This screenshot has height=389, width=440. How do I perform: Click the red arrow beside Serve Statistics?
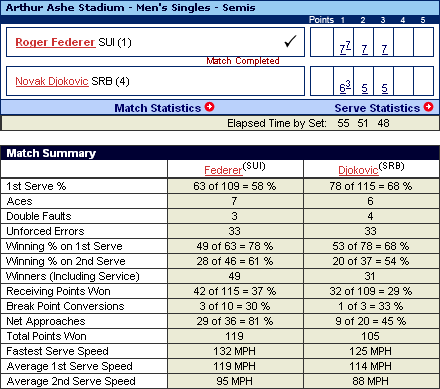click(x=428, y=107)
